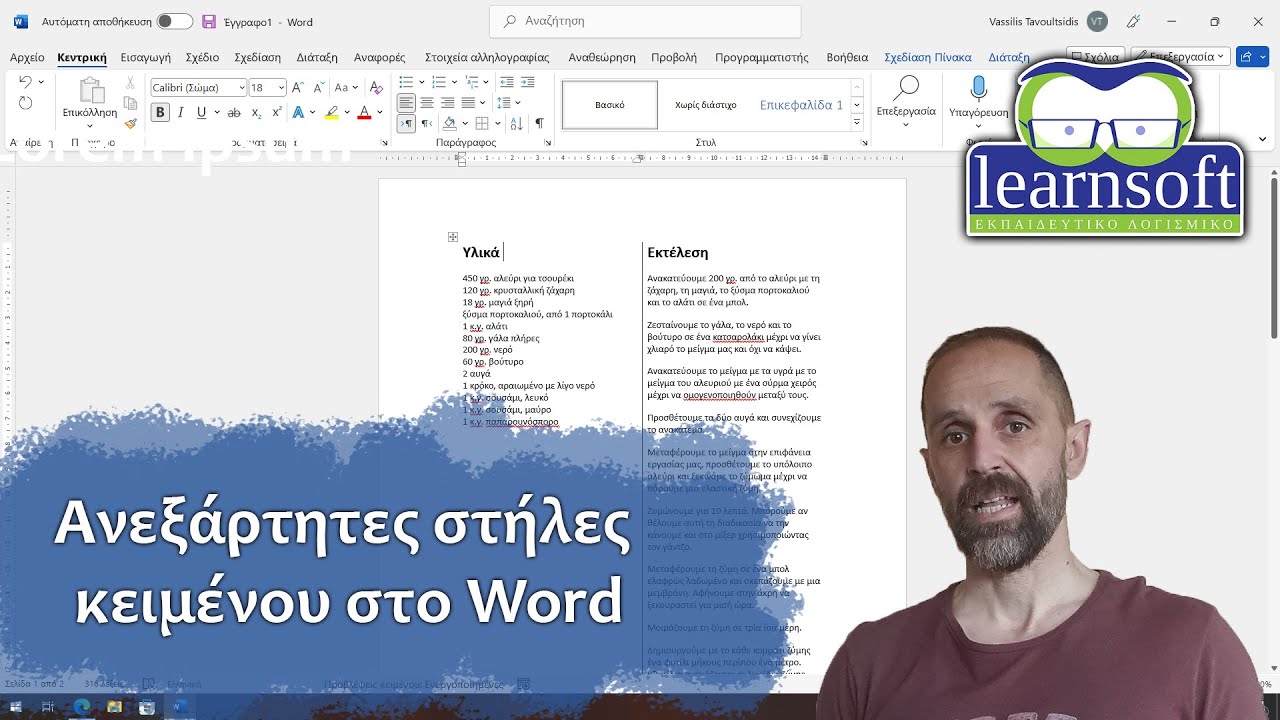Viewport: 1280px width, 720px height.
Task: Center align the paragraph
Action: 427,103
